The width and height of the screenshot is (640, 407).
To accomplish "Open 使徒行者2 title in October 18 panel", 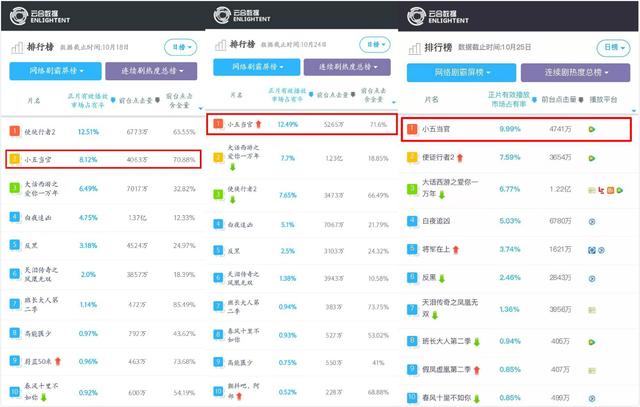I will click(x=40, y=132).
